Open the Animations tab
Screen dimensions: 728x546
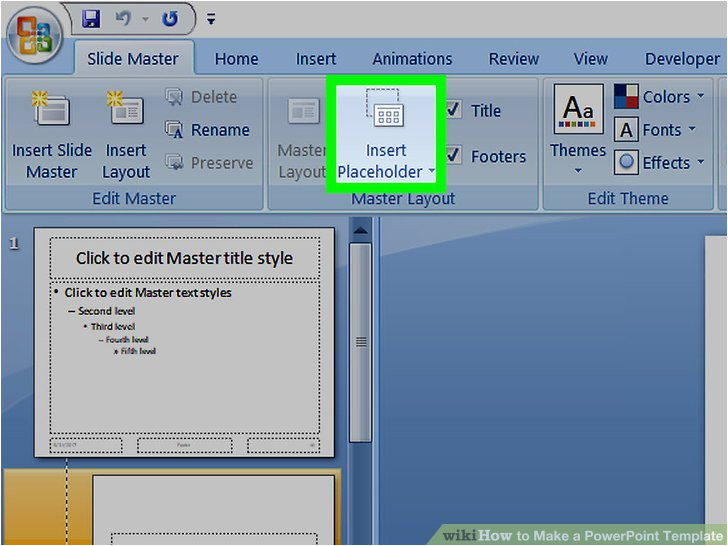(x=412, y=59)
